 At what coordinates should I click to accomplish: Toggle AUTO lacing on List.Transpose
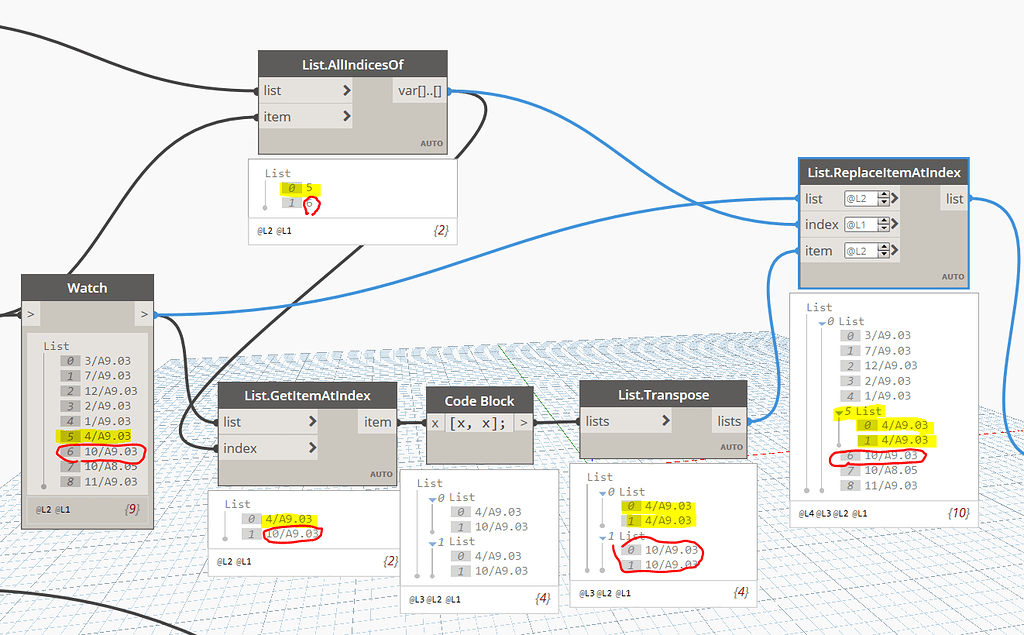pyautogui.click(x=731, y=446)
